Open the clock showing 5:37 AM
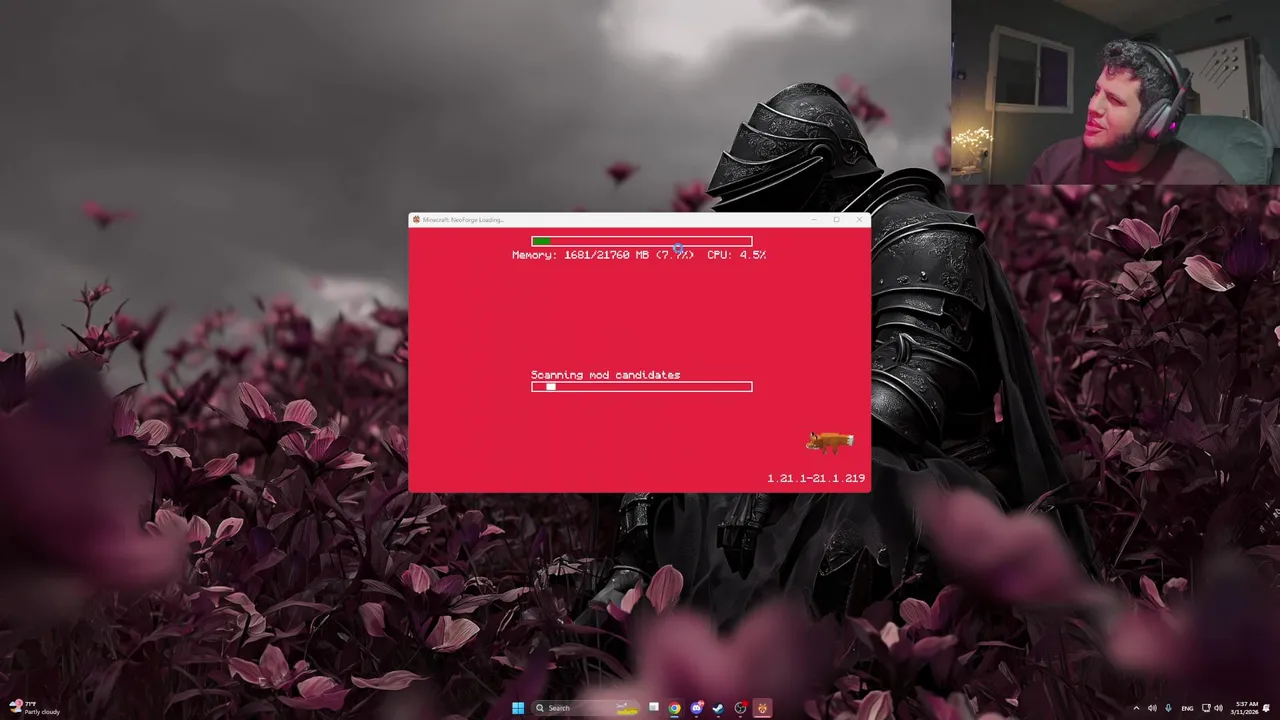The height and width of the screenshot is (720, 1280). tap(1246, 708)
